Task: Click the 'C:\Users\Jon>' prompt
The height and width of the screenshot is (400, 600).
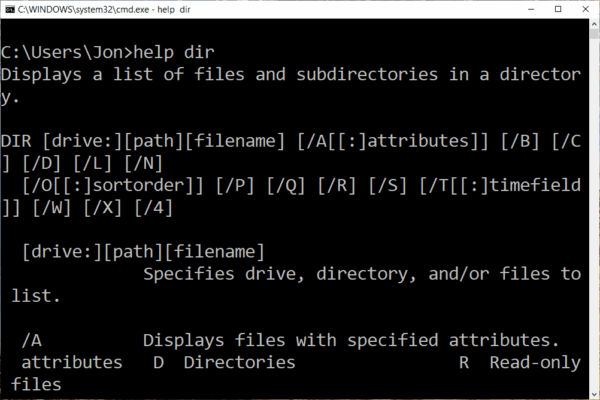Action: [x=67, y=52]
